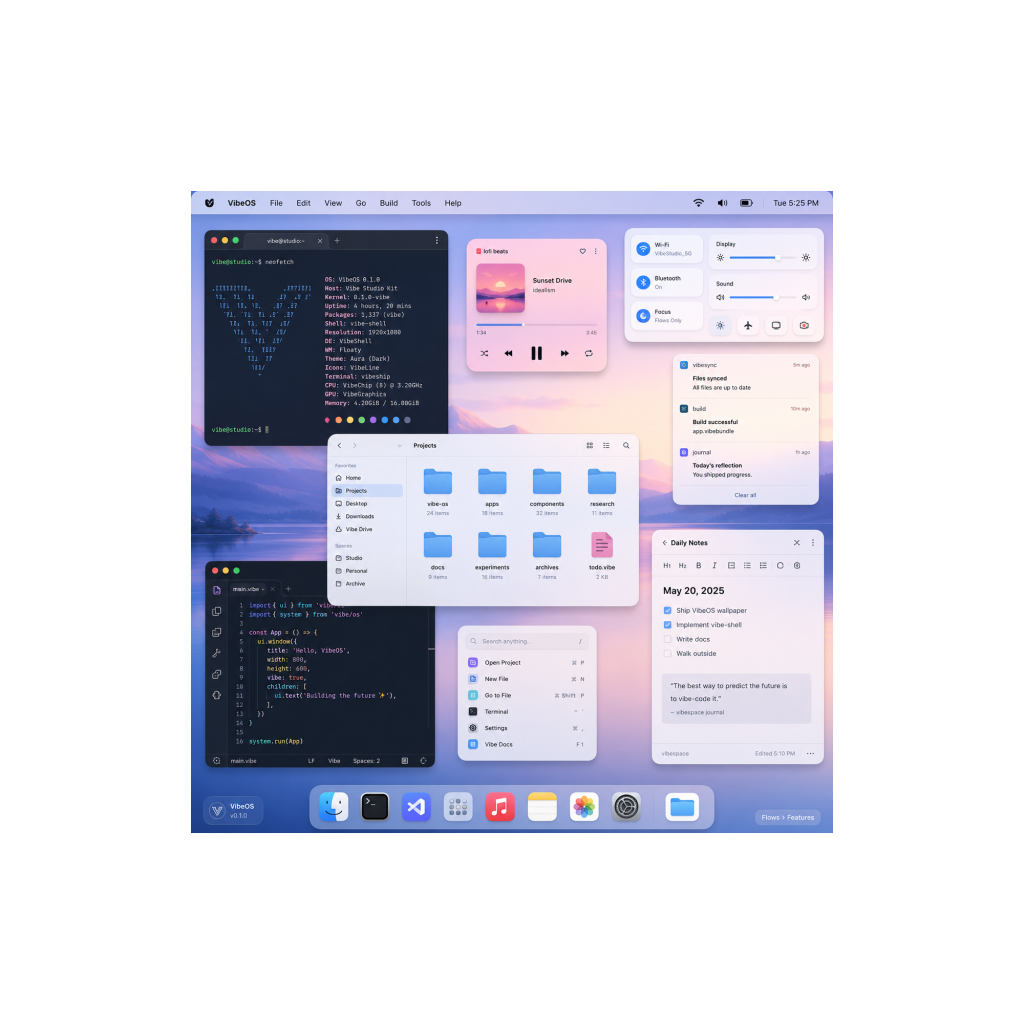Toggle the Focus Flows Only tile

[667, 316]
